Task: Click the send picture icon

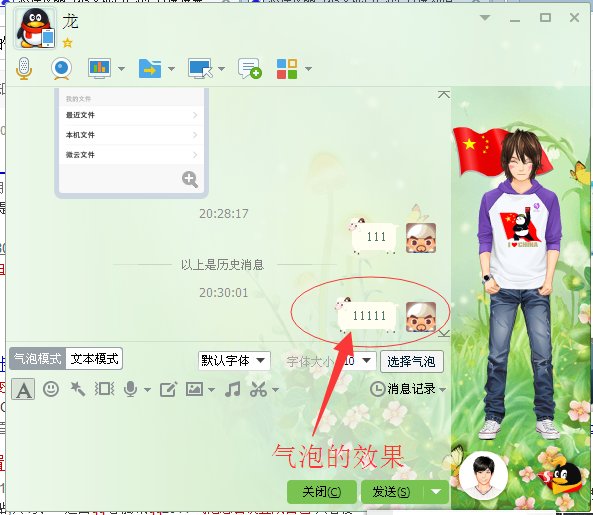Action: tap(194, 389)
